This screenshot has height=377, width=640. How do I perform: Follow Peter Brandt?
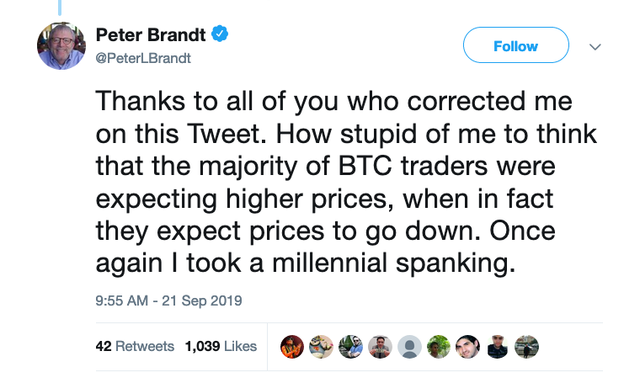click(x=516, y=45)
